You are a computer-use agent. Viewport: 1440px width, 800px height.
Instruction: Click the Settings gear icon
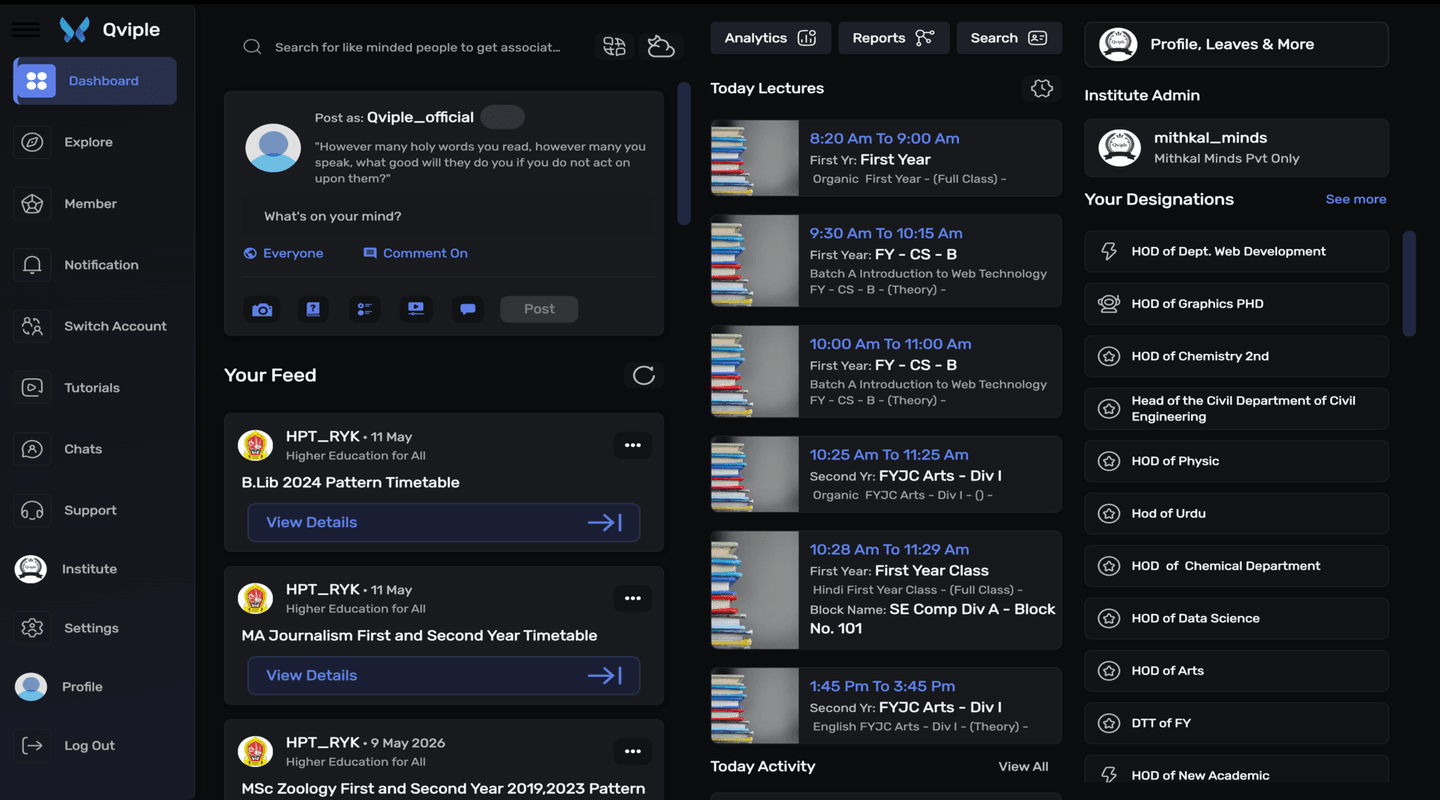32,628
